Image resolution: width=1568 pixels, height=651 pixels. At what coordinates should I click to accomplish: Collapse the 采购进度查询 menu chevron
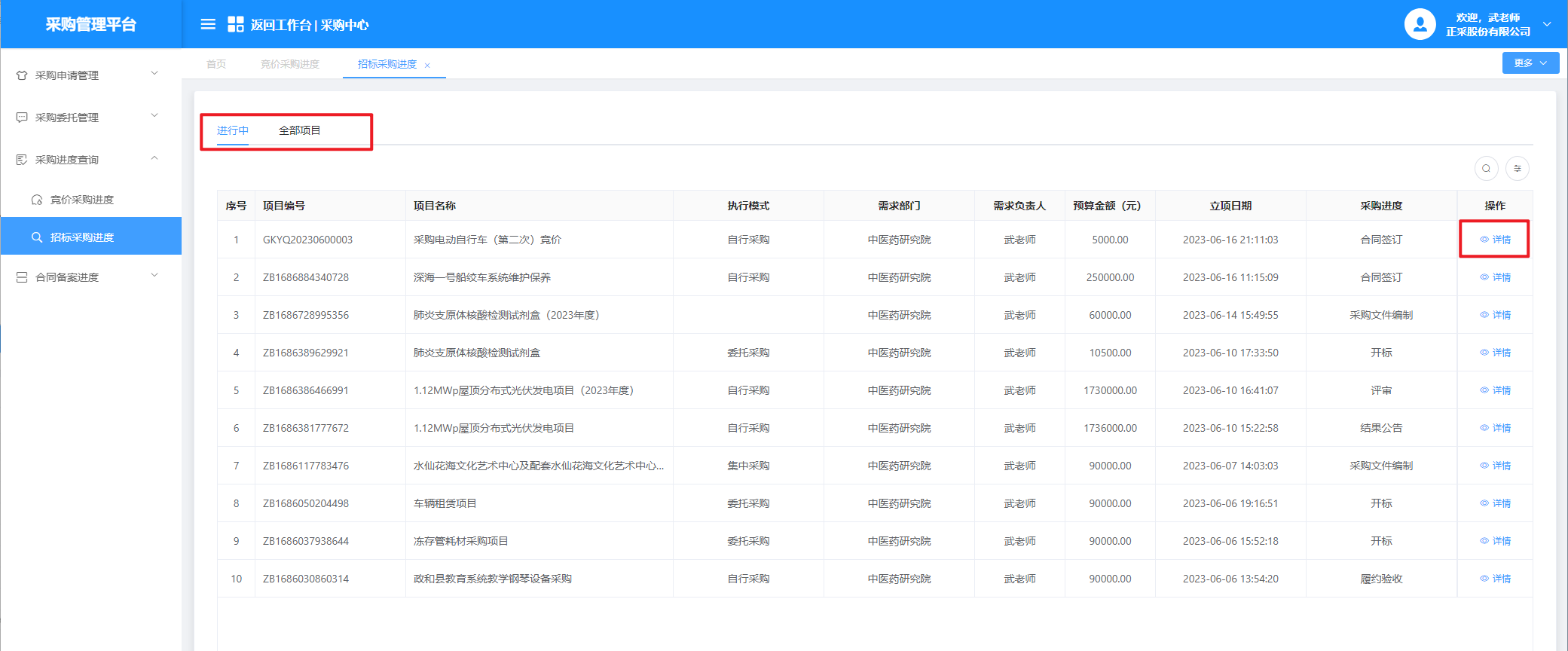tap(154, 158)
